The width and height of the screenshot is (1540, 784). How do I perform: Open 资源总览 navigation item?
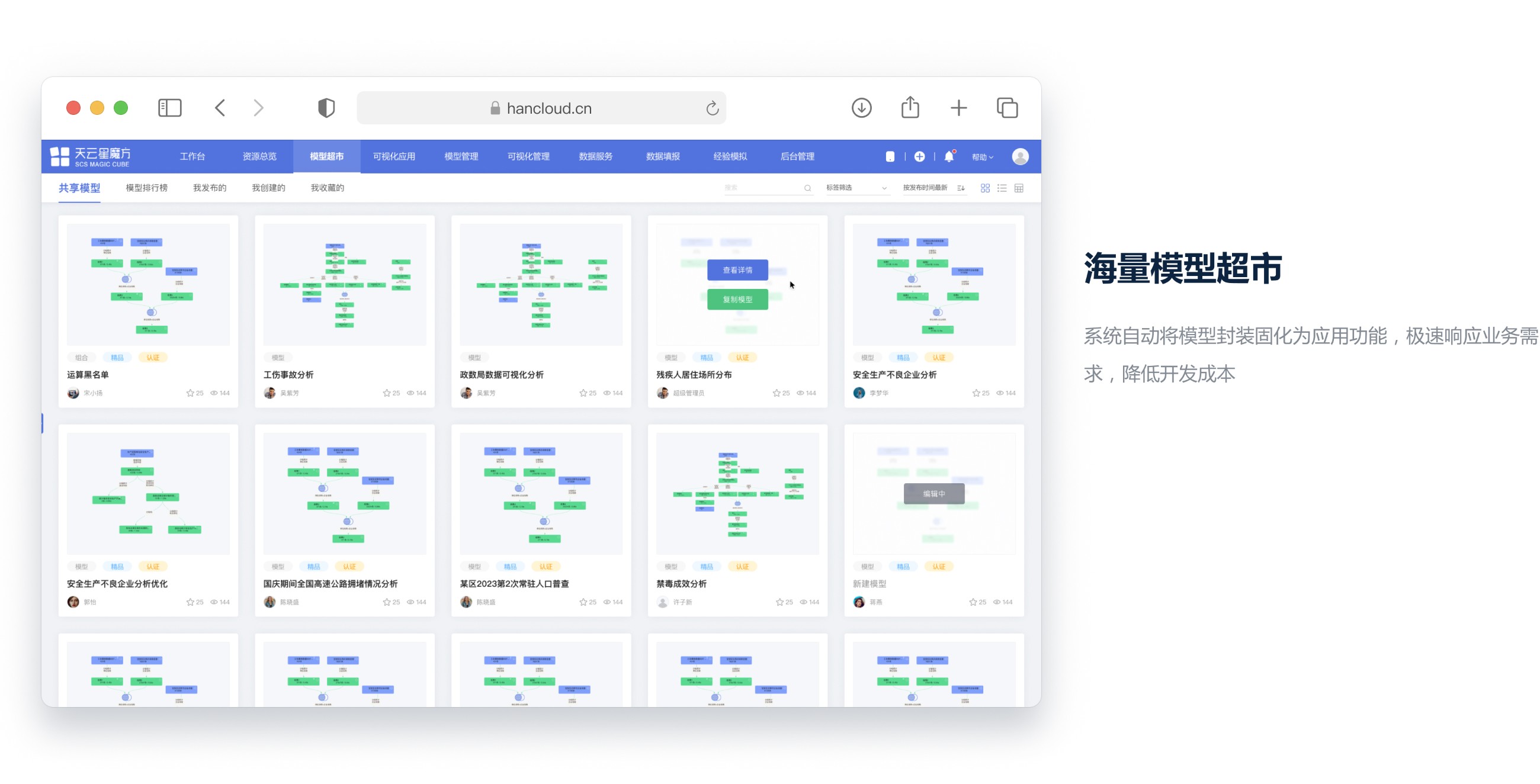pos(259,156)
